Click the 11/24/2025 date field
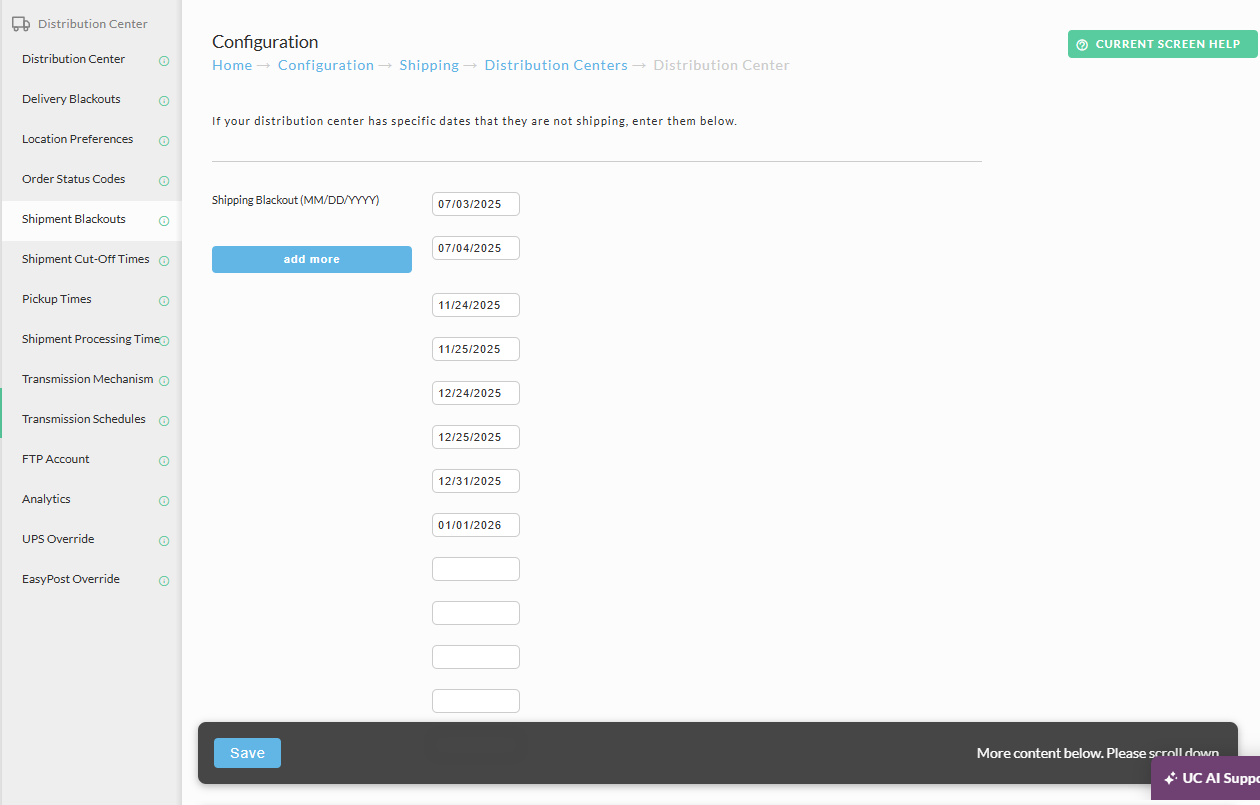Viewport: 1260px width, 805px height. pos(476,305)
